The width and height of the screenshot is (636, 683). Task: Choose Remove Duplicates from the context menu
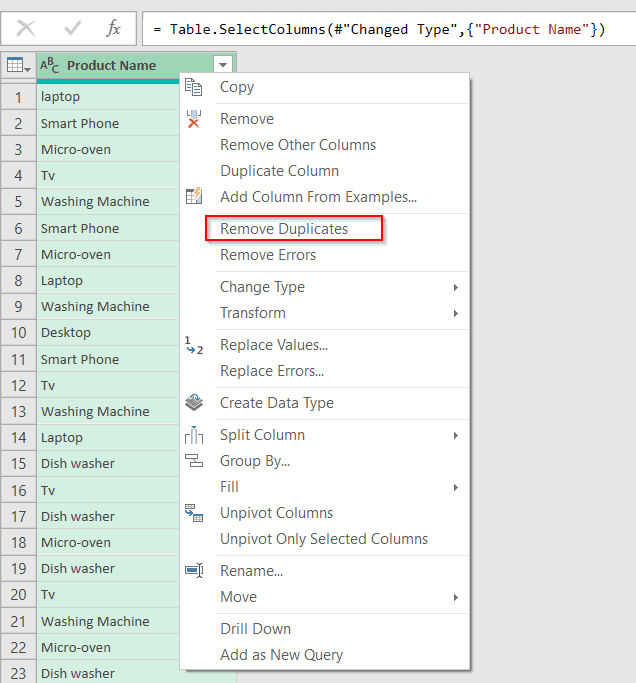(284, 229)
